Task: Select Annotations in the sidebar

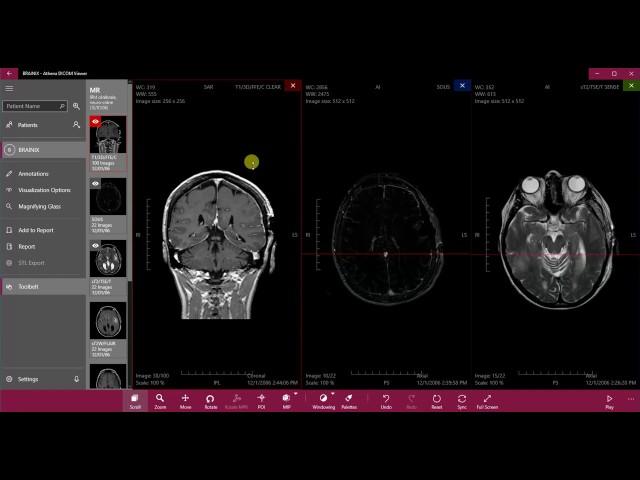Action: 33,174
